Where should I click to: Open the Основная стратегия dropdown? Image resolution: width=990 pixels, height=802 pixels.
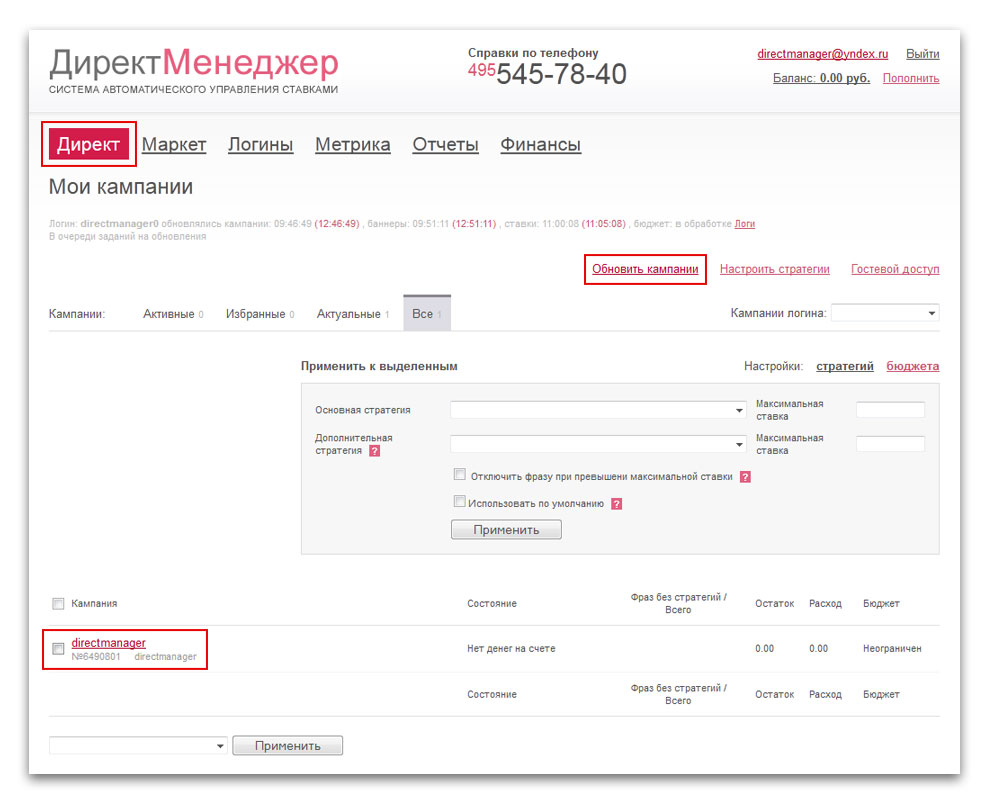coord(598,410)
